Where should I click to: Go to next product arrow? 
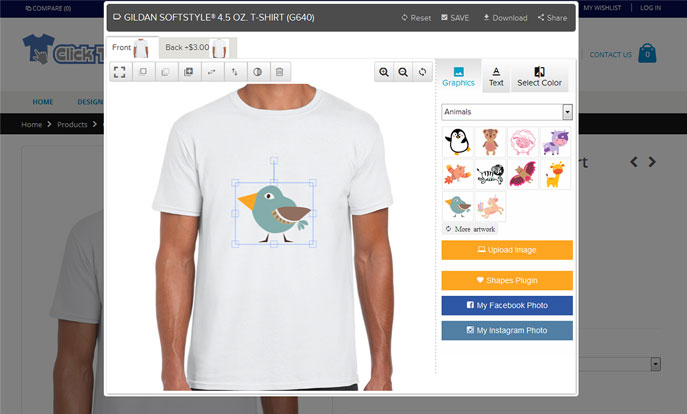click(x=652, y=162)
